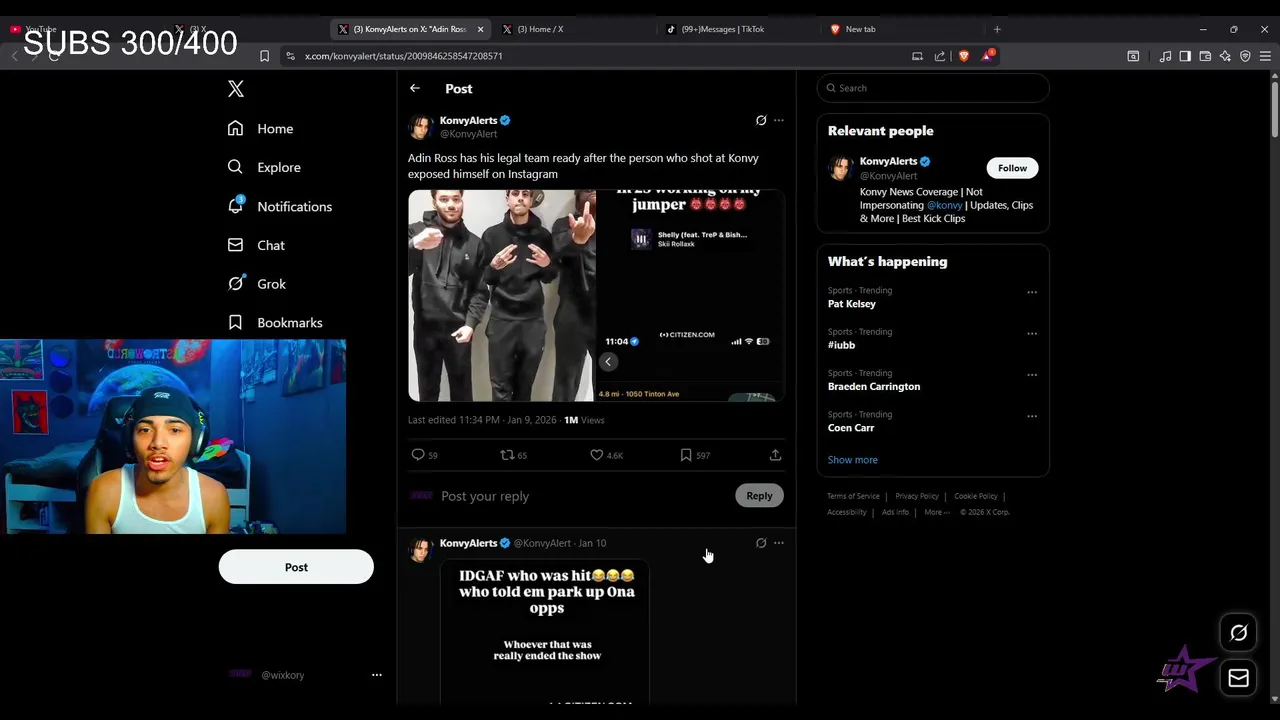Open Terms of Service link

[x=853, y=496]
